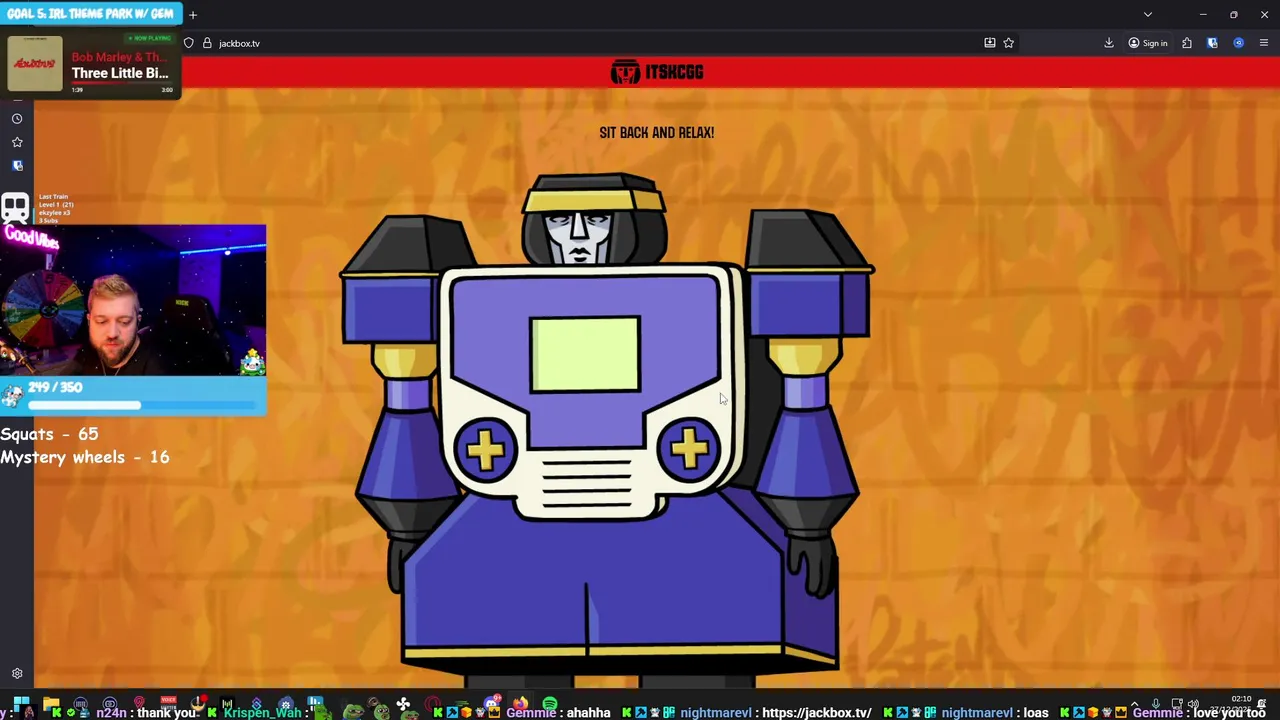Bookmark this page with the star icon
The width and height of the screenshot is (1280, 720).
[1008, 43]
